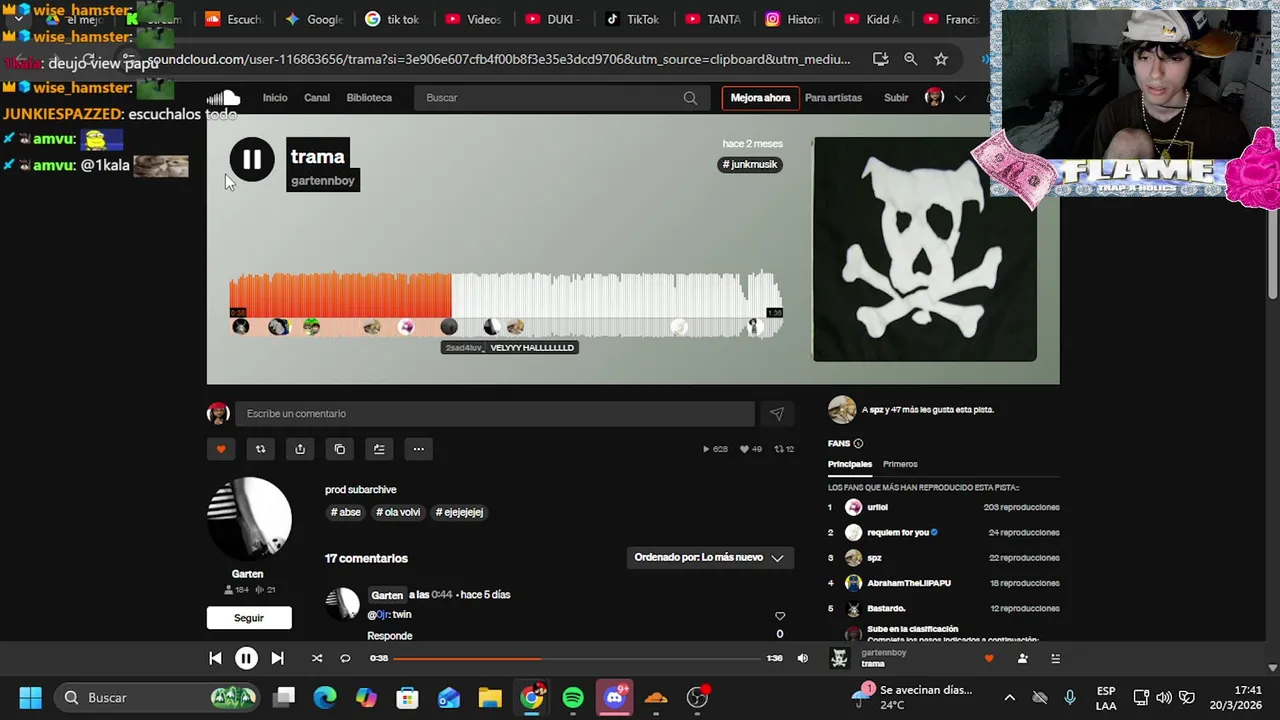Open fan AbrahamTheLilPAPU profile

click(909, 583)
